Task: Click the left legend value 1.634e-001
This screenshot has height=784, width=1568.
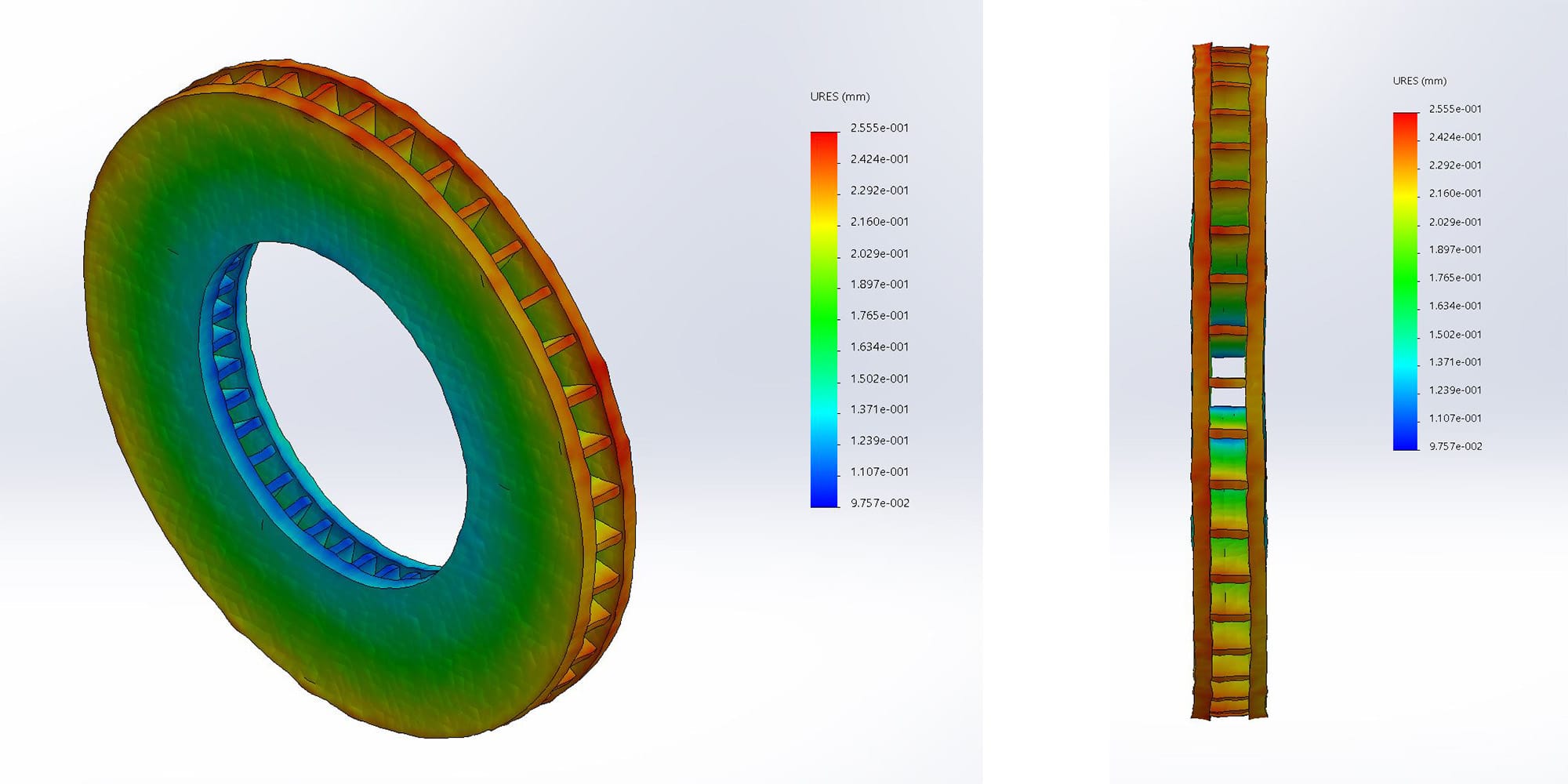Action: click(x=880, y=347)
